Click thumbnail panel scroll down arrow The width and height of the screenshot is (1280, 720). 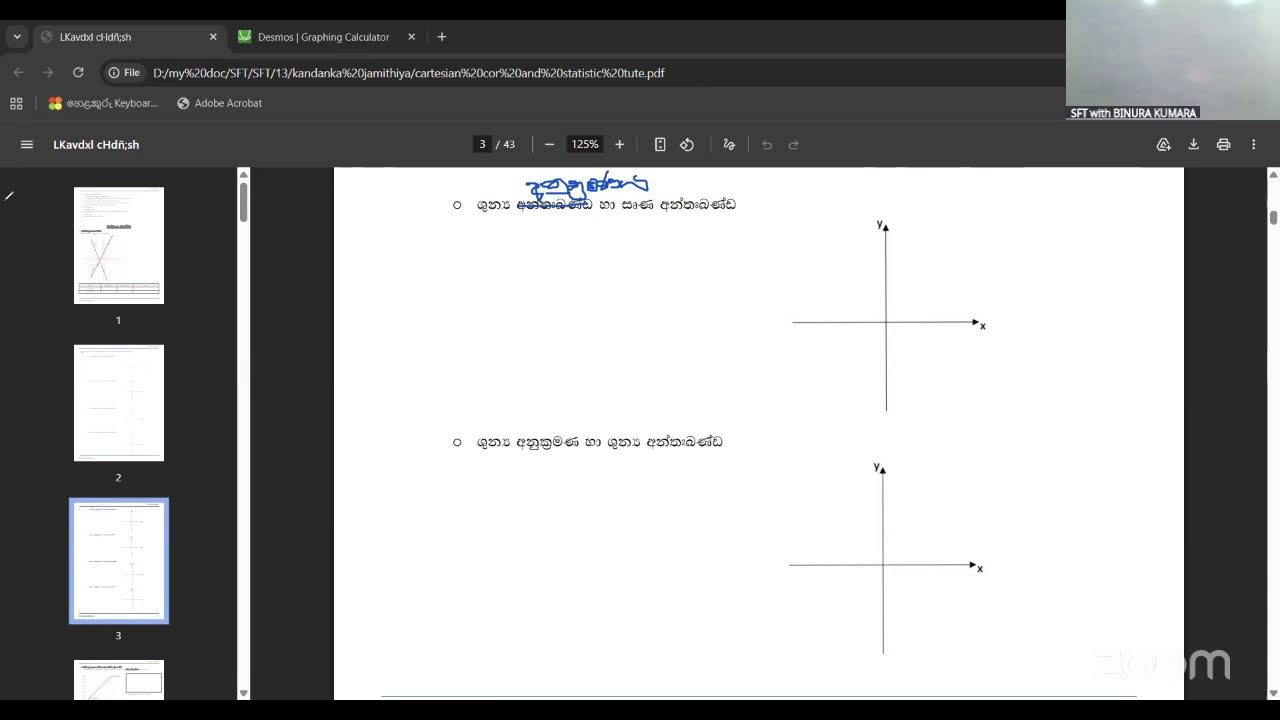point(243,693)
